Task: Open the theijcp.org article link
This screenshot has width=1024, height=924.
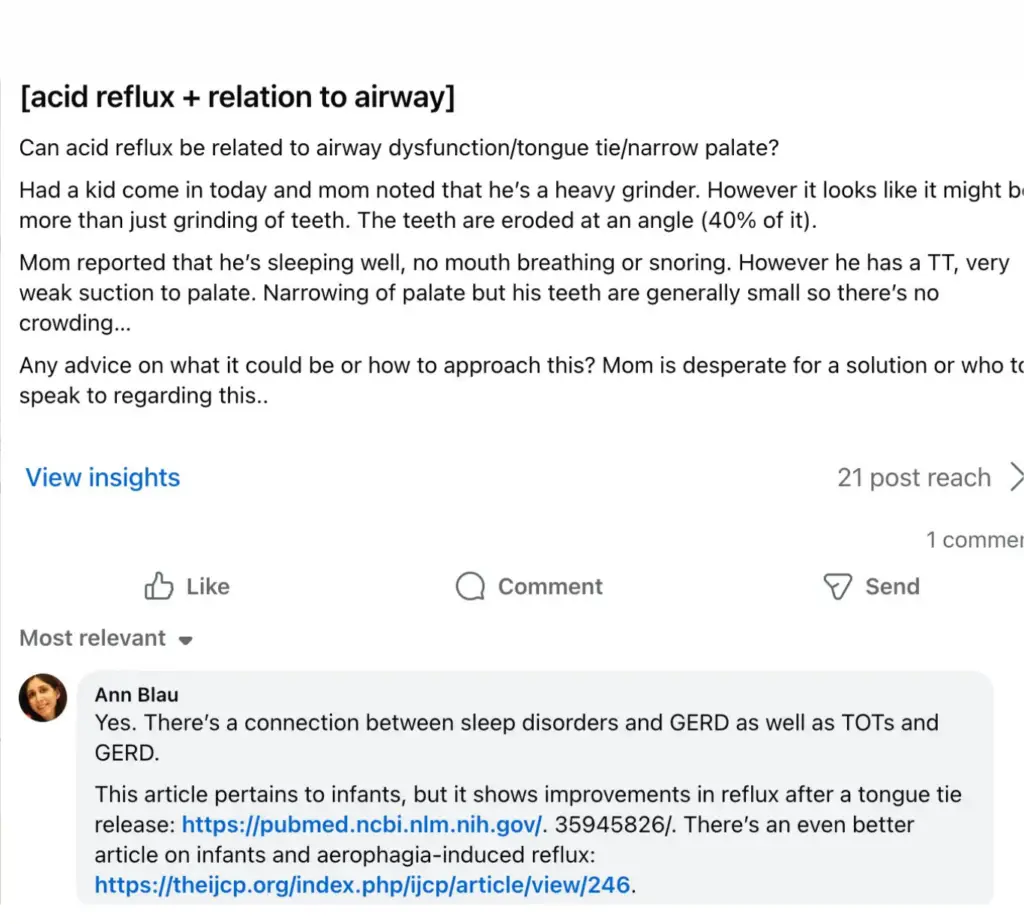Action: pyautogui.click(x=362, y=885)
